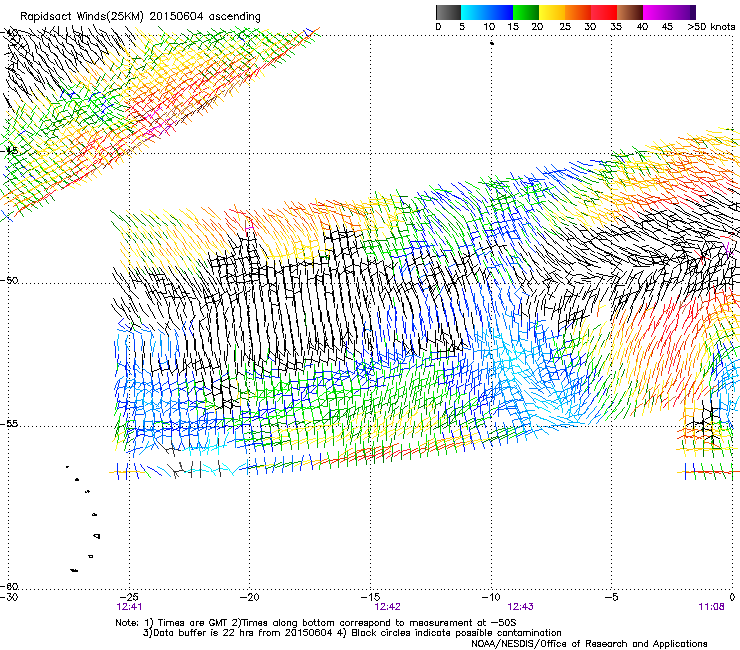Image resolution: width=740 pixels, height=650 pixels.
Task: Click the purple time label '12:43'
Action: coord(521,607)
